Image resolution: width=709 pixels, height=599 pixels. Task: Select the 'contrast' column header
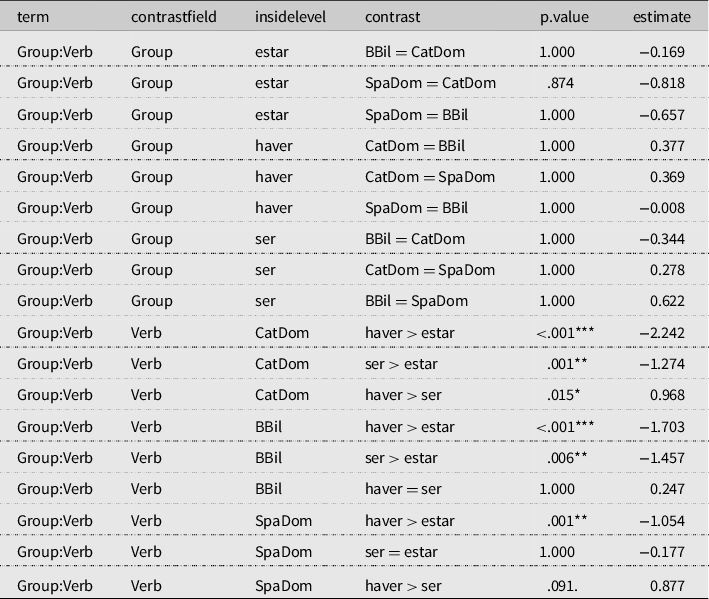(x=392, y=18)
